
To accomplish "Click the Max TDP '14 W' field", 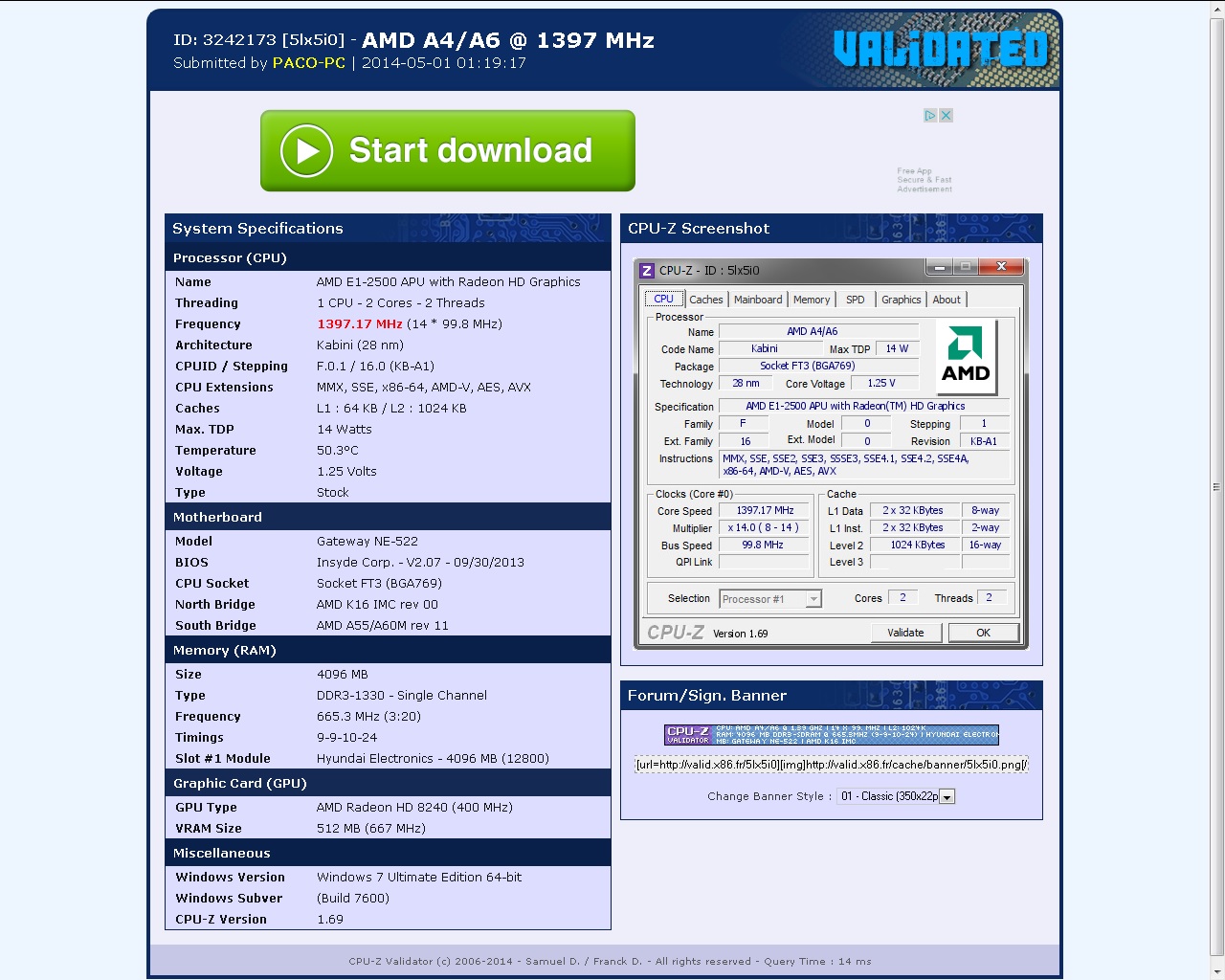I will pyautogui.click(x=897, y=348).
